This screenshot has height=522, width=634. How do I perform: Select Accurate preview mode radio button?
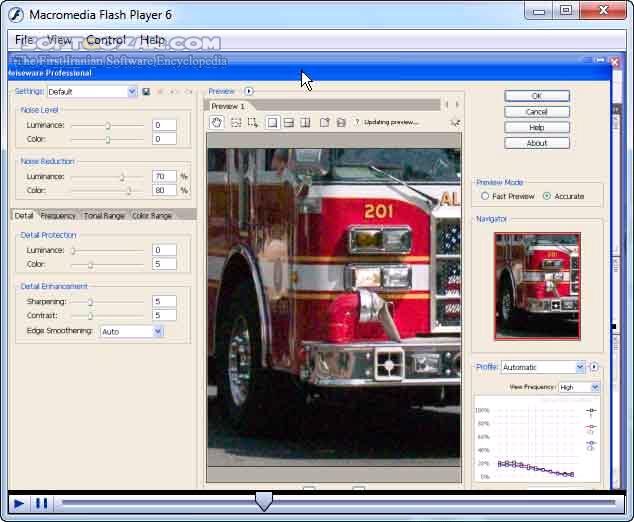pos(546,196)
